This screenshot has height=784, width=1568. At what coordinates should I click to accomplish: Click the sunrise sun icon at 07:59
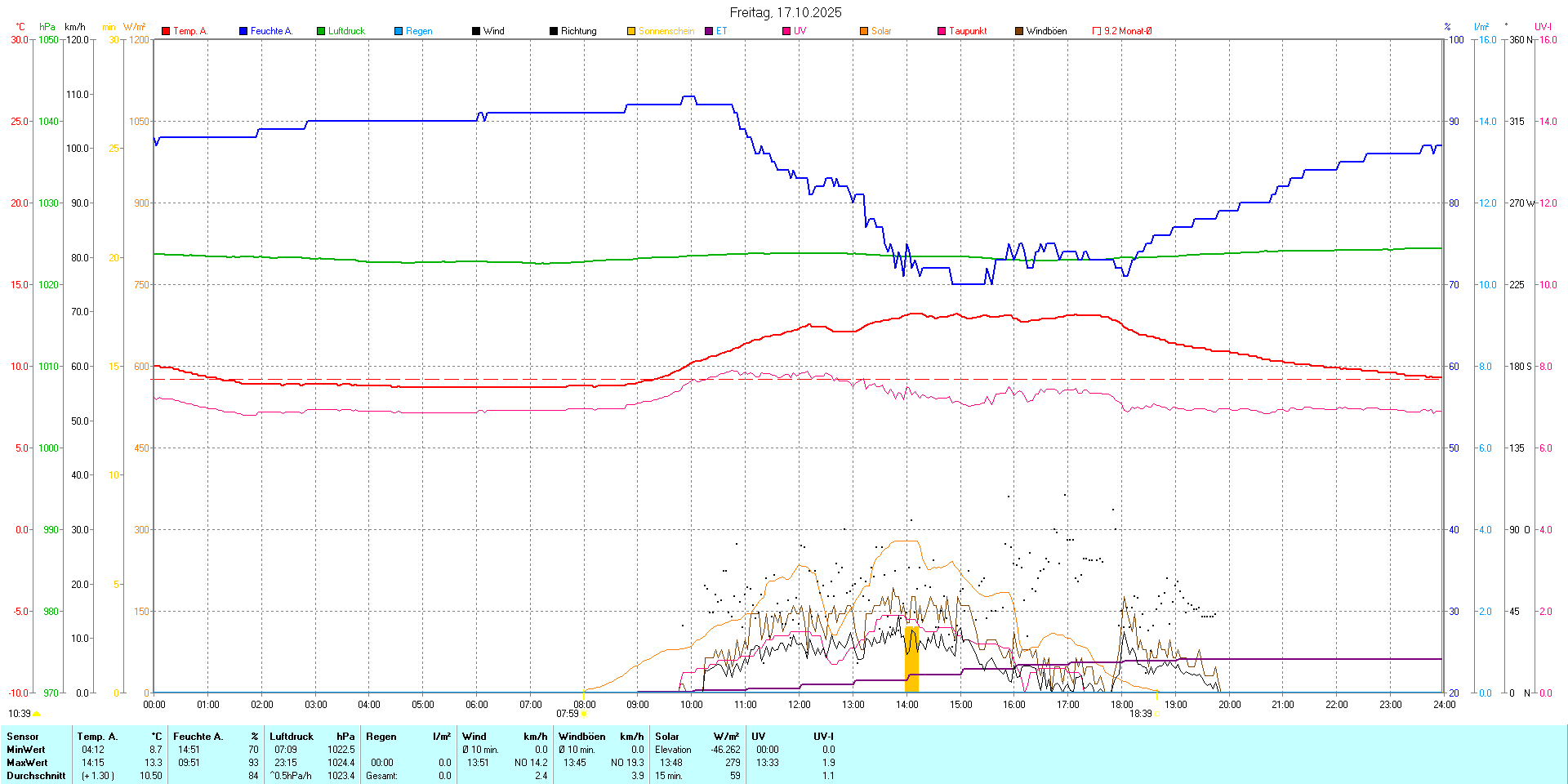pyautogui.click(x=584, y=714)
